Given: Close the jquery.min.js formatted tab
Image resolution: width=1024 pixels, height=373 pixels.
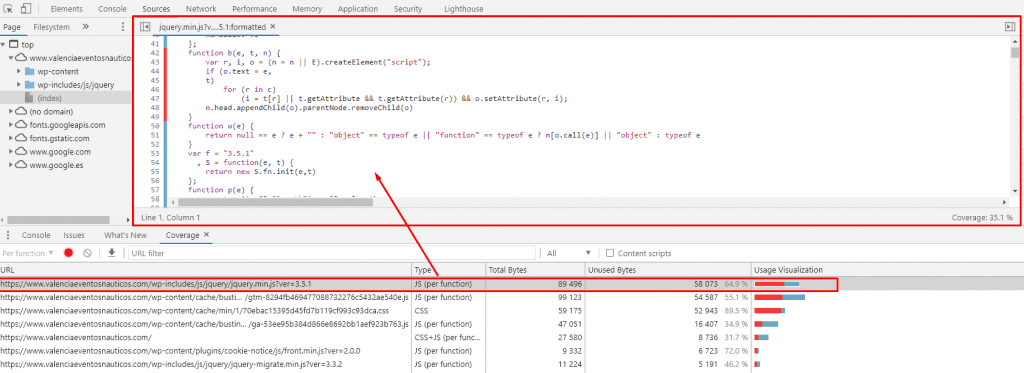Looking at the screenshot, I should 273,27.
